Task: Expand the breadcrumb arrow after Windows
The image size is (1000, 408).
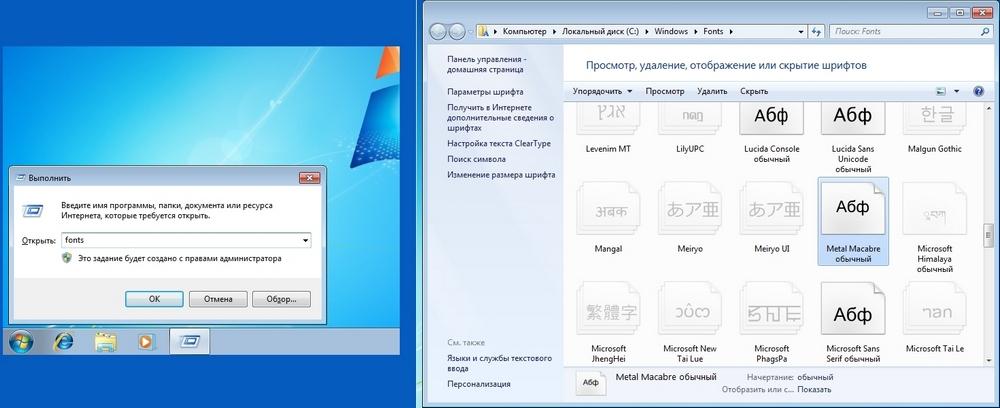Action: [x=696, y=31]
